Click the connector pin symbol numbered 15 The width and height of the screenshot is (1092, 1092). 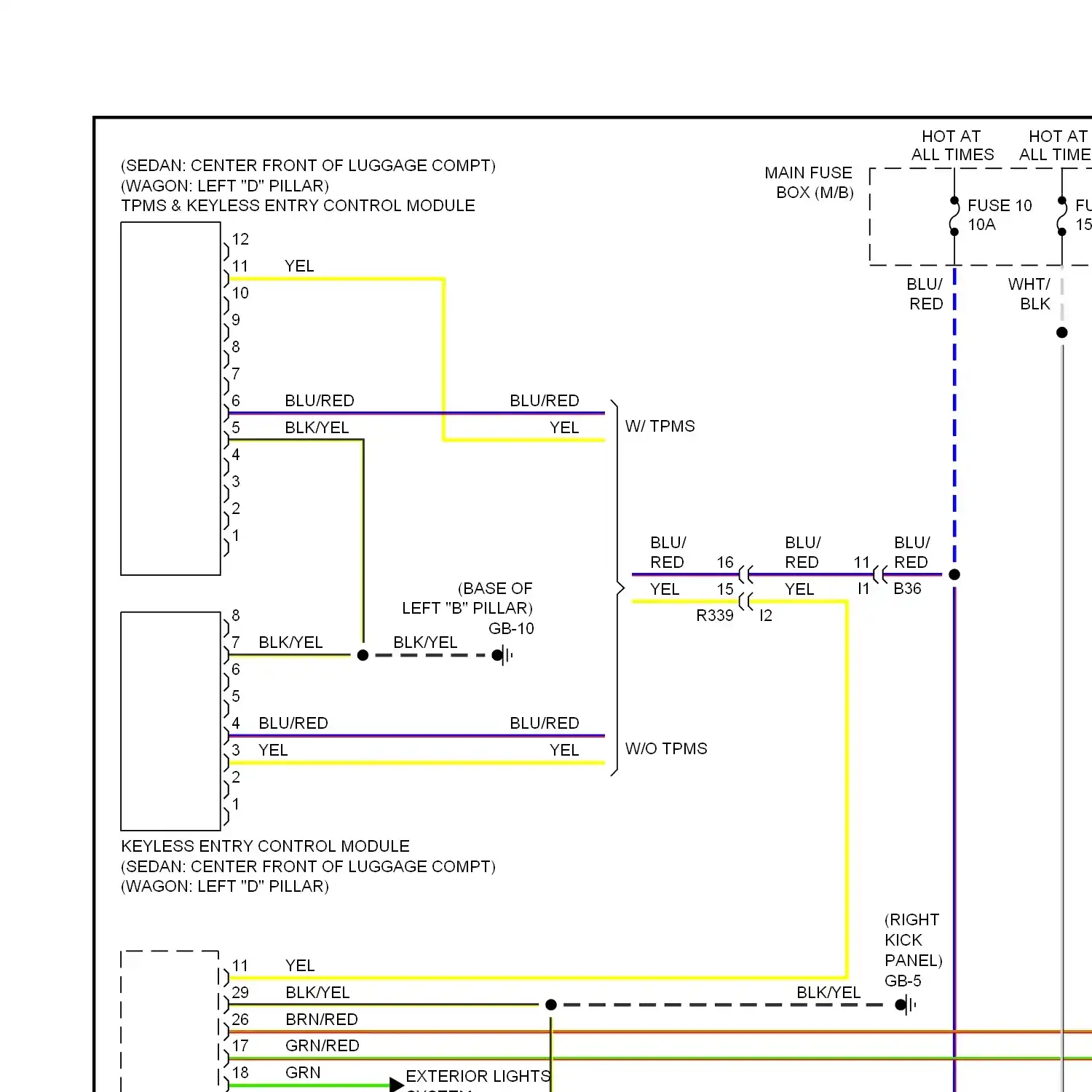[x=745, y=601]
